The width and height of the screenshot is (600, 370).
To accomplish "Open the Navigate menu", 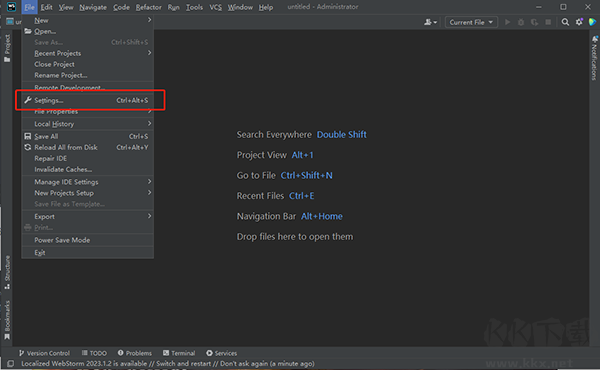I will (93, 7).
